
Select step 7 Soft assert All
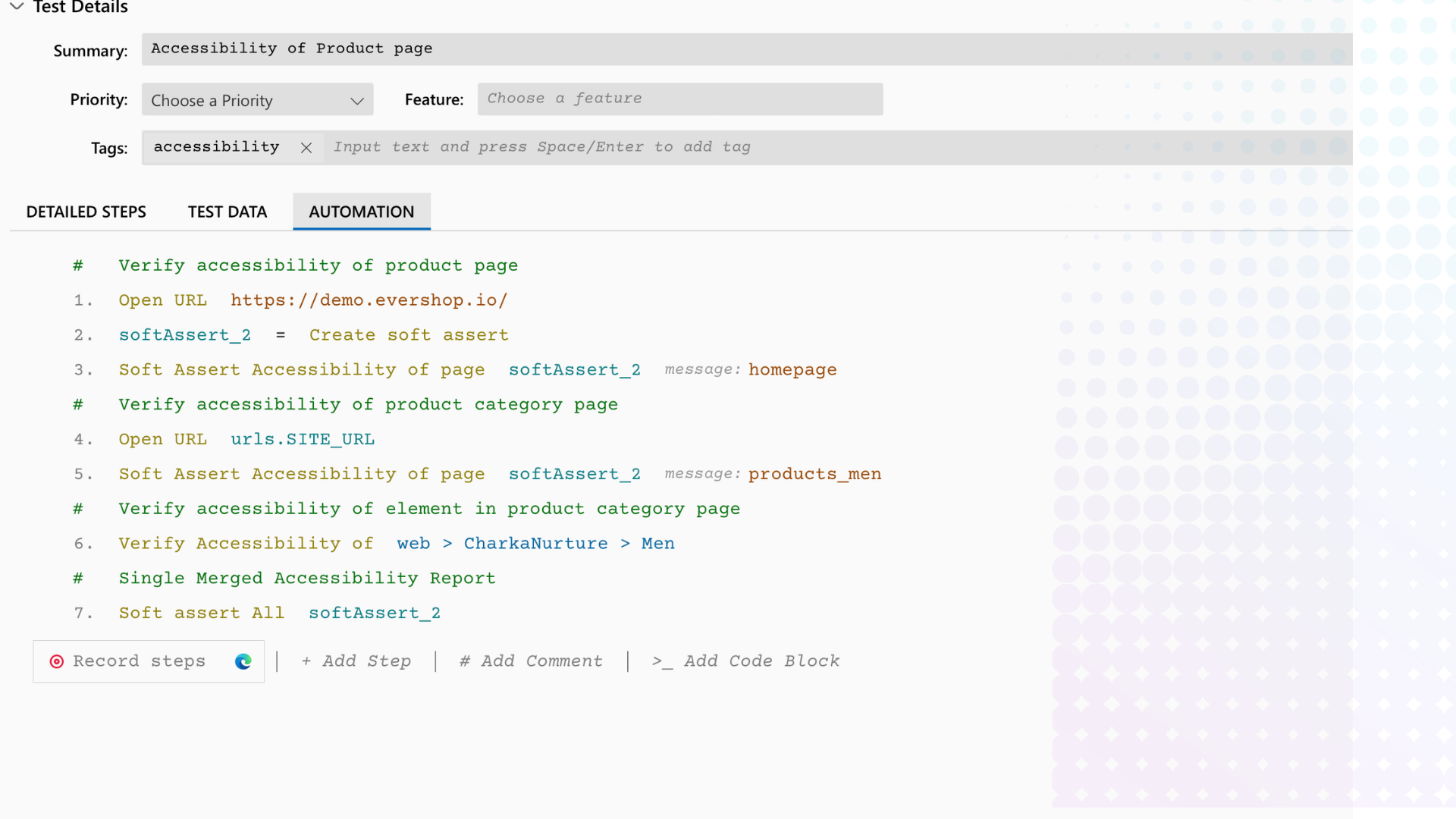(201, 613)
